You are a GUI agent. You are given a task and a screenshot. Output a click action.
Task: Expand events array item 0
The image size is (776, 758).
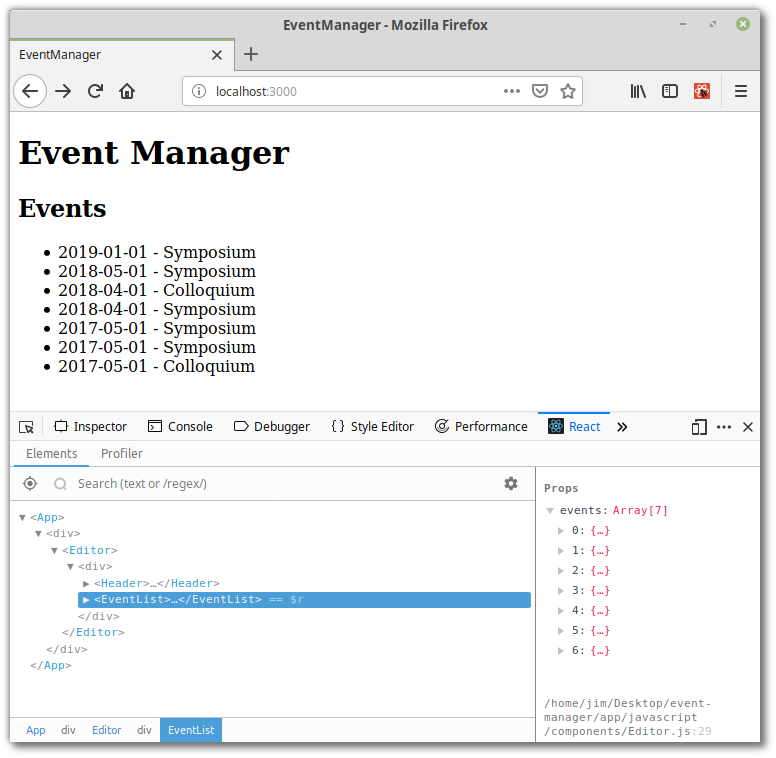coord(561,531)
